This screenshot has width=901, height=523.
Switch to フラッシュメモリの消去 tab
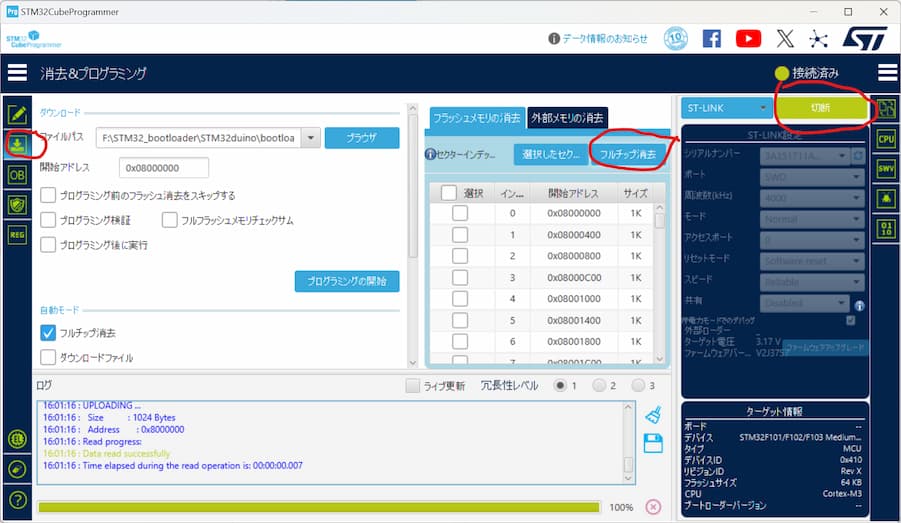[x=476, y=118]
